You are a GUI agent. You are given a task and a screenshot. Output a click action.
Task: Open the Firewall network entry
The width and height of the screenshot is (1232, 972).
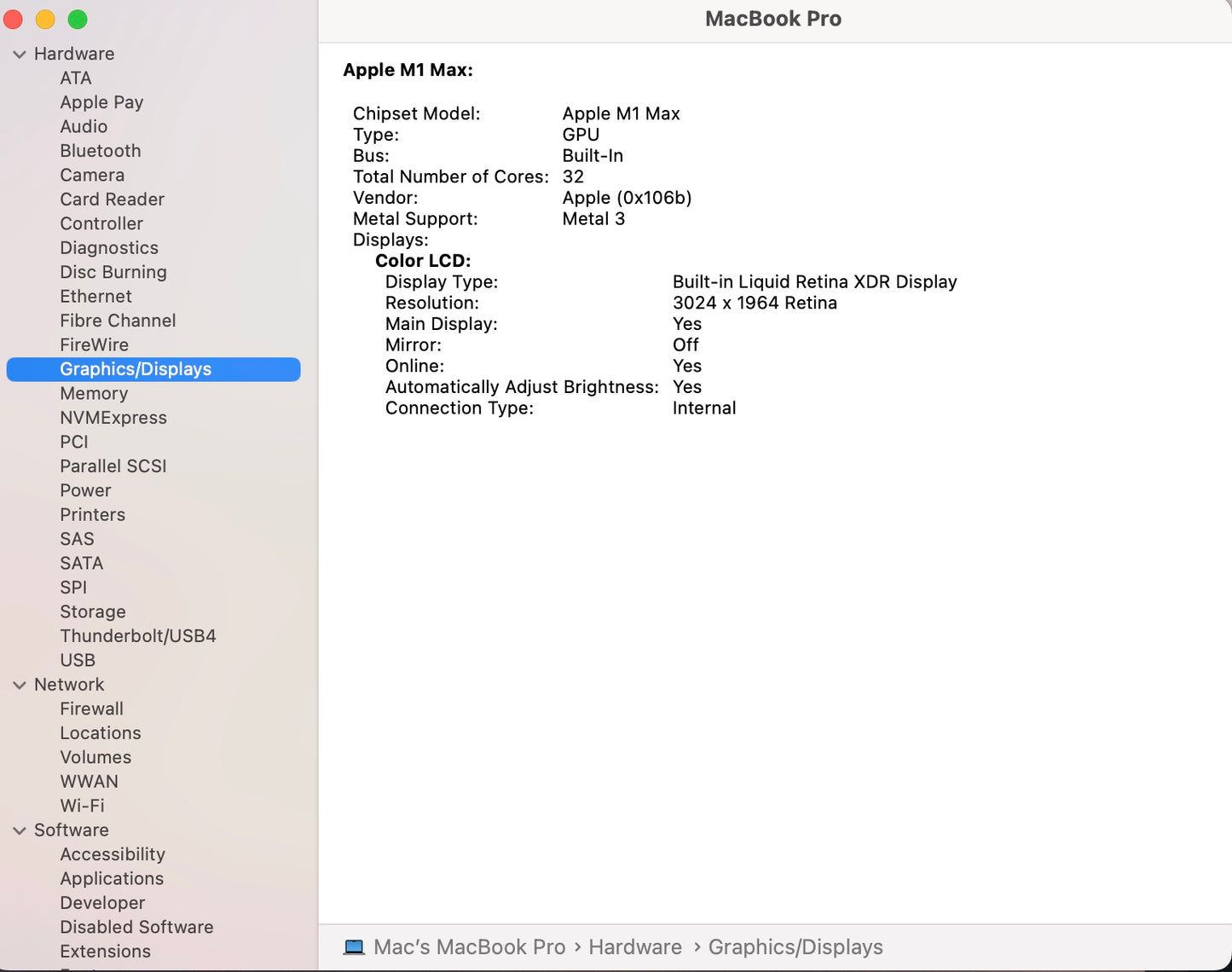click(x=92, y=709)
